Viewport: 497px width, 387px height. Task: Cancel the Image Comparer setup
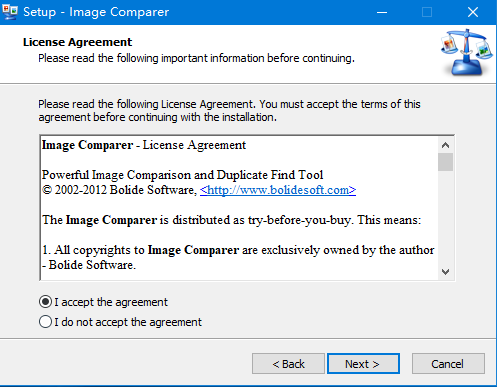448,364
